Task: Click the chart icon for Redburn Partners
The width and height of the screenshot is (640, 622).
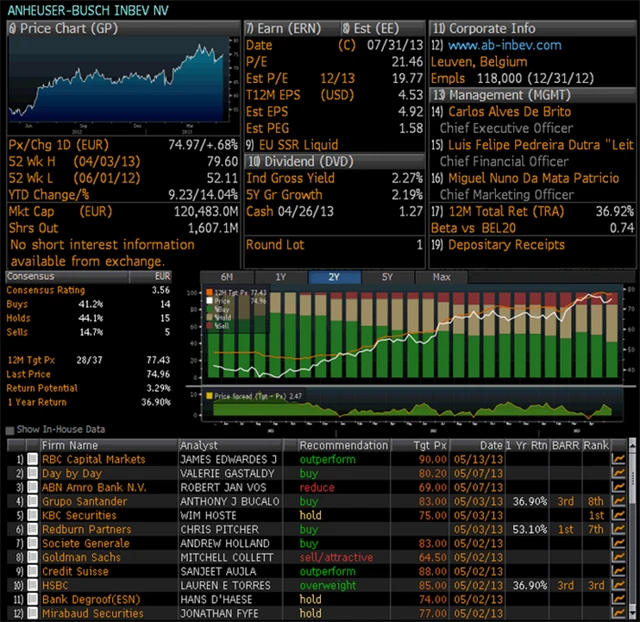Action: (619, 529)
